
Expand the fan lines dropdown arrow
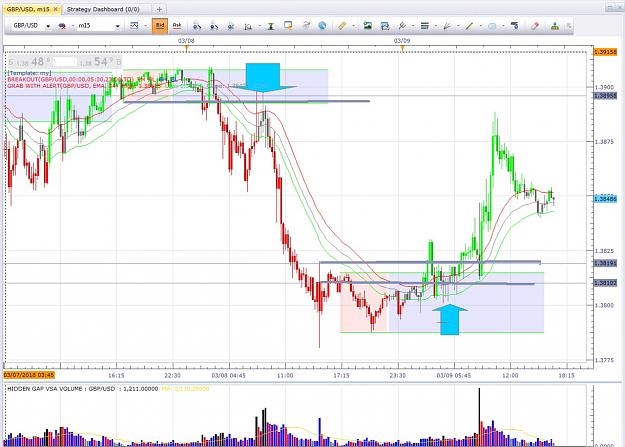click(x=458, y=26)
